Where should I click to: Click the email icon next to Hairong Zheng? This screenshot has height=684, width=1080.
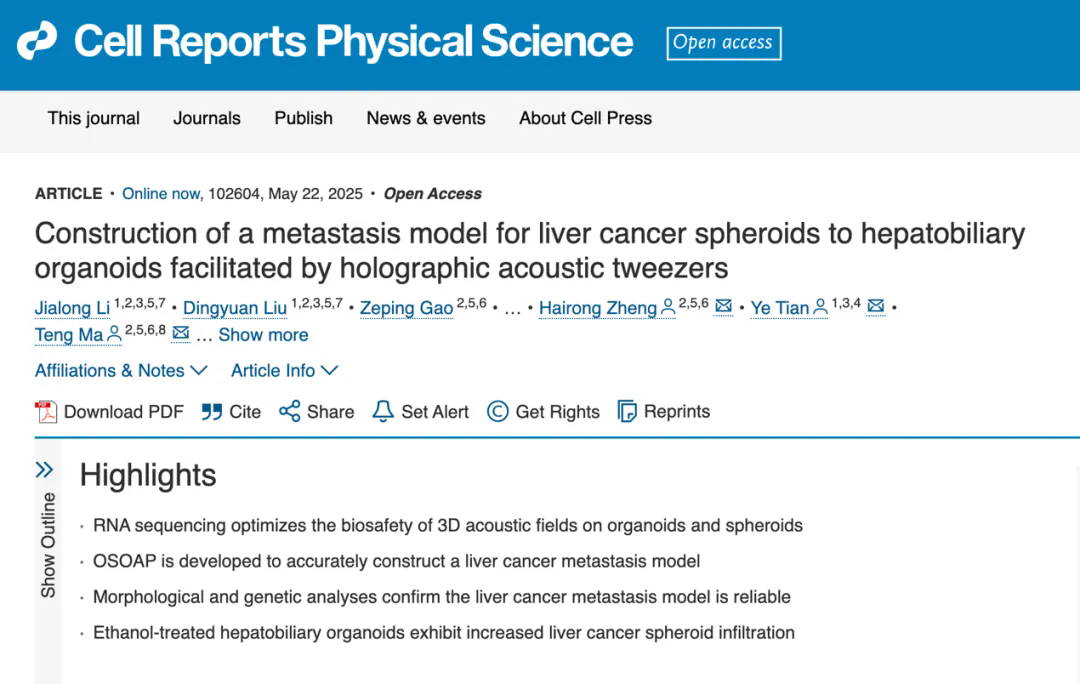click(x=724, y=307)
